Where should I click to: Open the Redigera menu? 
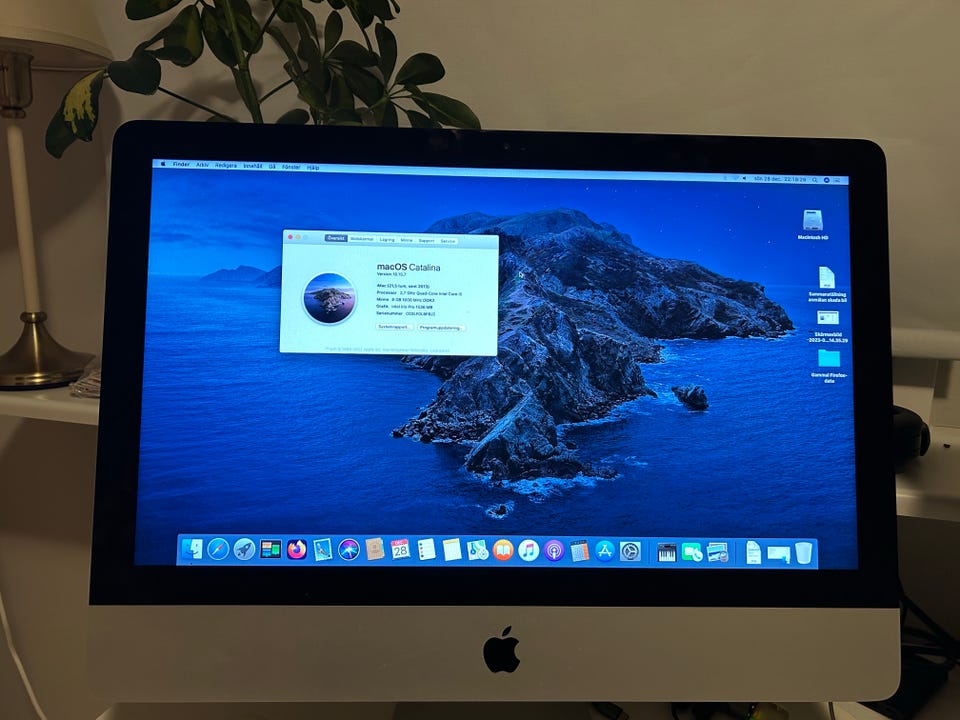coord(226,166)
